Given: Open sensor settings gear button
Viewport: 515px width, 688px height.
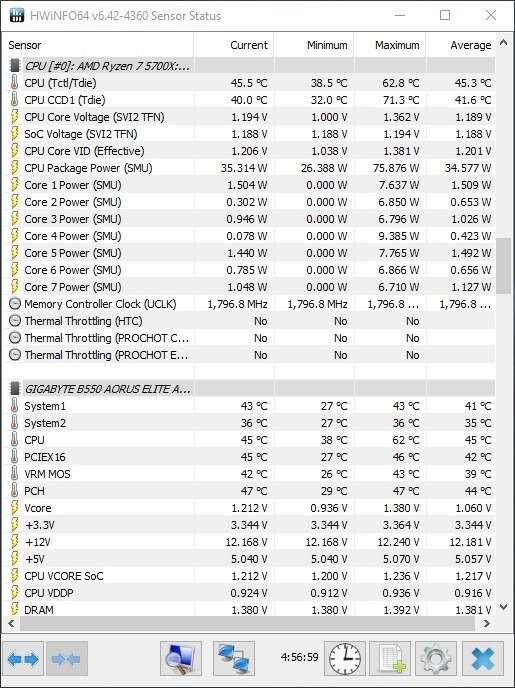Looking at the screenshot, I should pyautogui.click(x=436, y=659).
